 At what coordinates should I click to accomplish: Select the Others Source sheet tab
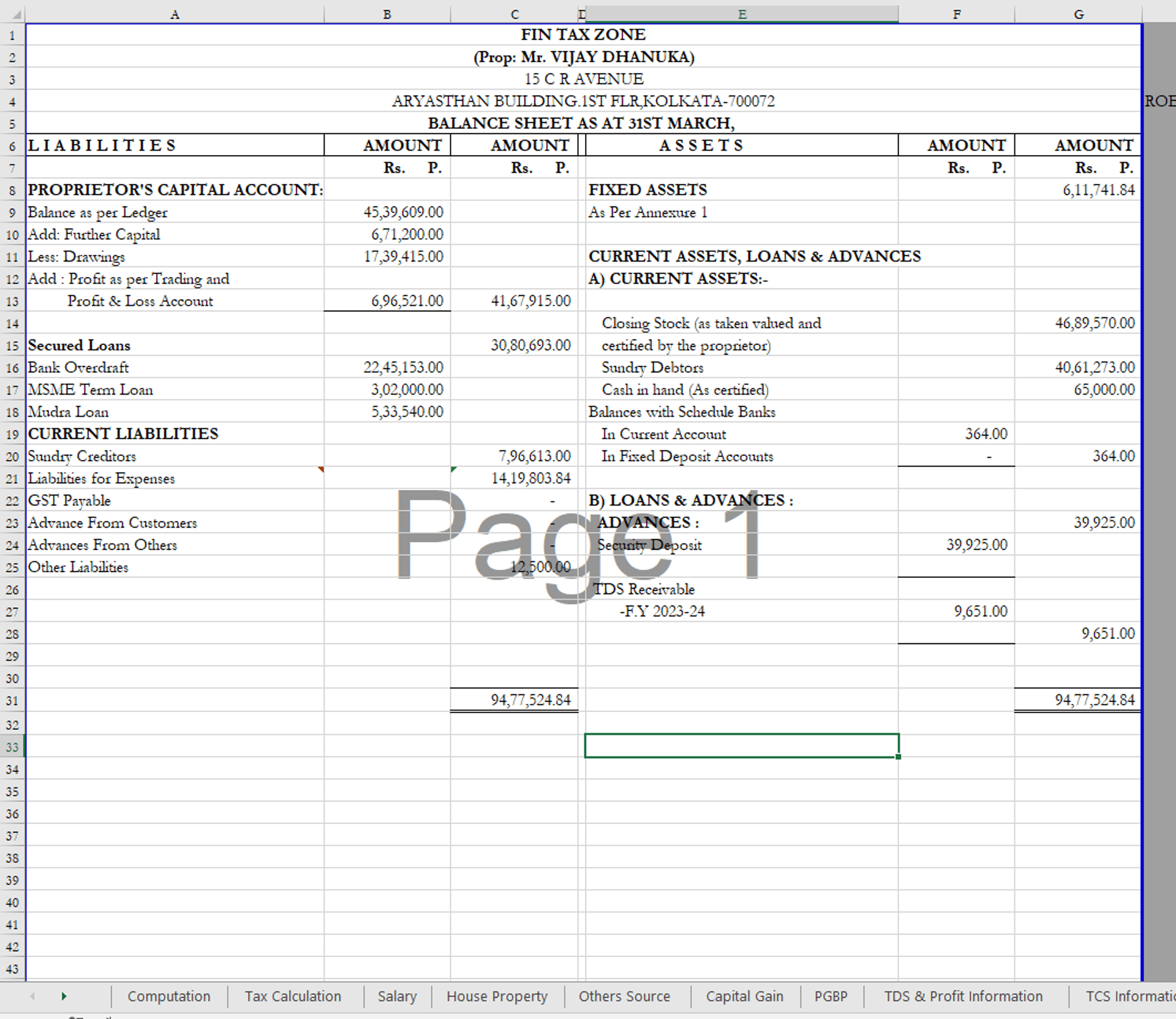(624, 996)
